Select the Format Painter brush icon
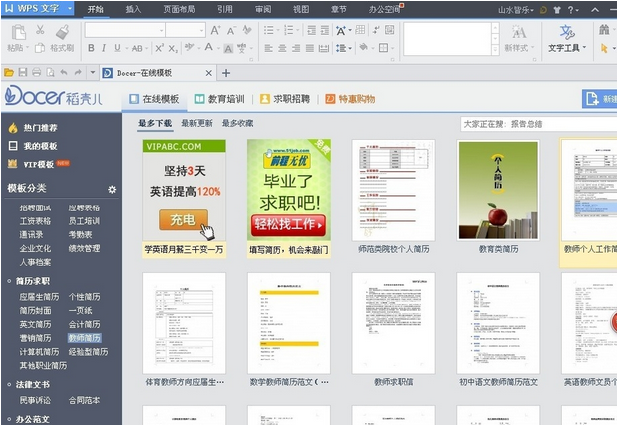Screen dimensions: 619x425 (x=63, y=32)
